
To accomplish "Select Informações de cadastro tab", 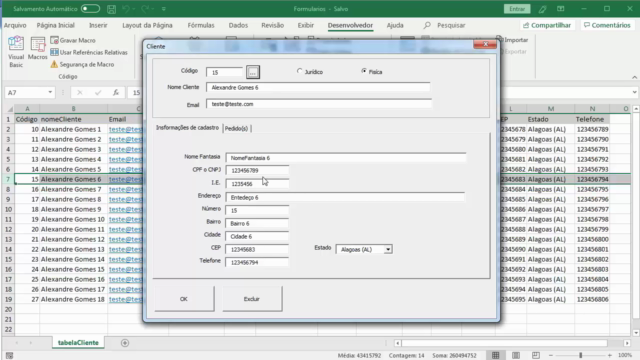I will pyautogui.click(x=187, y=128).
